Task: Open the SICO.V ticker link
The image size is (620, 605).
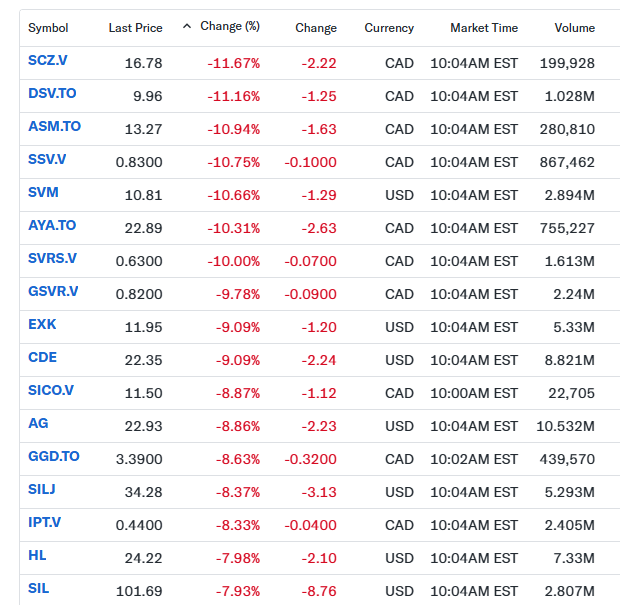Action: pyautogui.click(x=50, y=391)
